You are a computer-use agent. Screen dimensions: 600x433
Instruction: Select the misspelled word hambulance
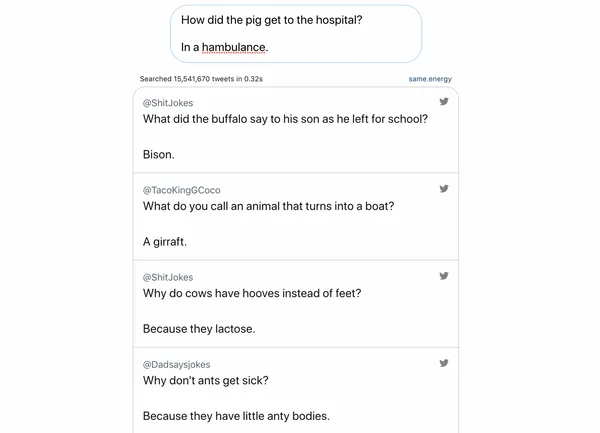coord(234,47)
